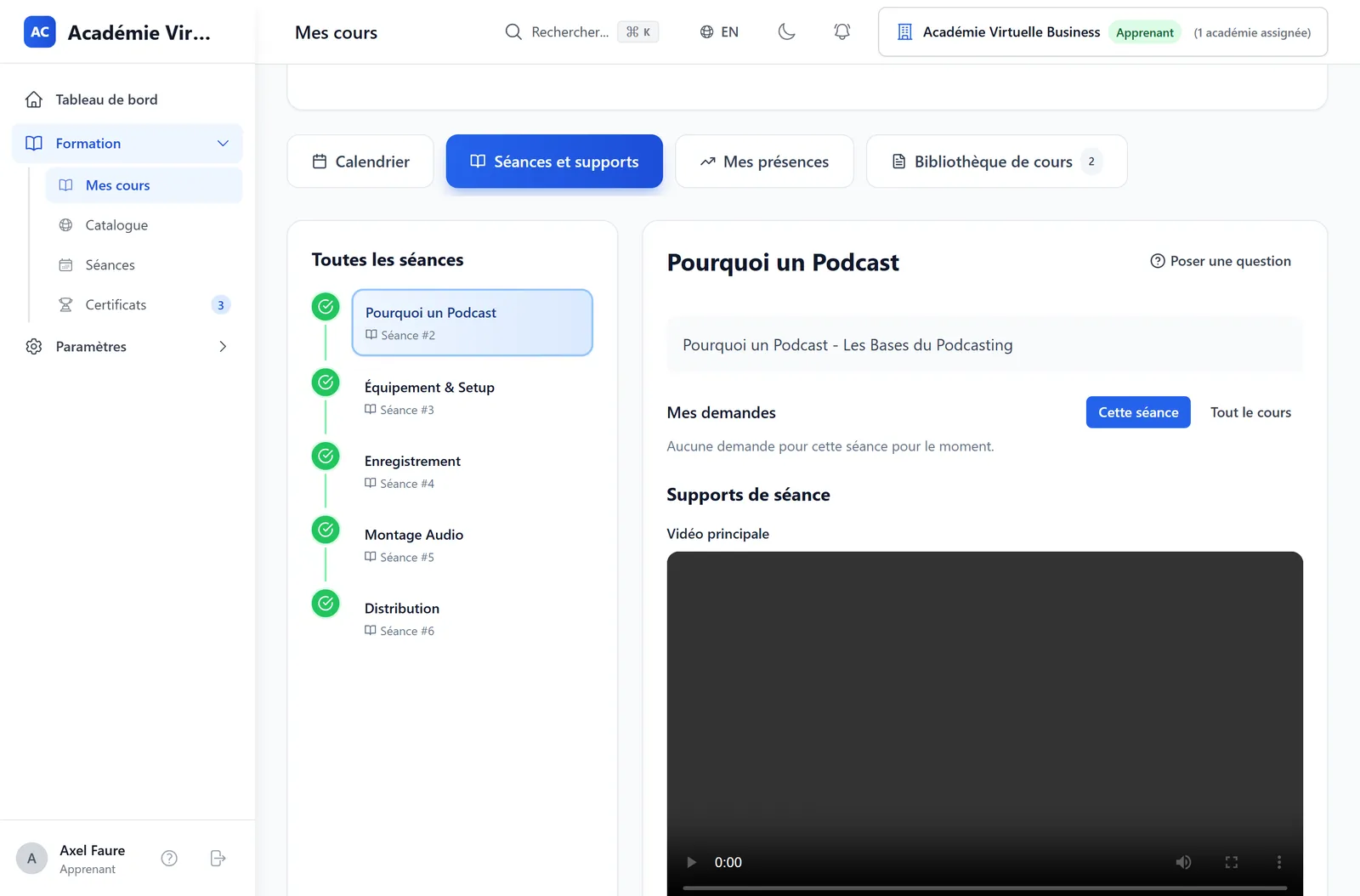Select Séances et supports tab
The image size is (1360, 896).
(x=554, y=162)
